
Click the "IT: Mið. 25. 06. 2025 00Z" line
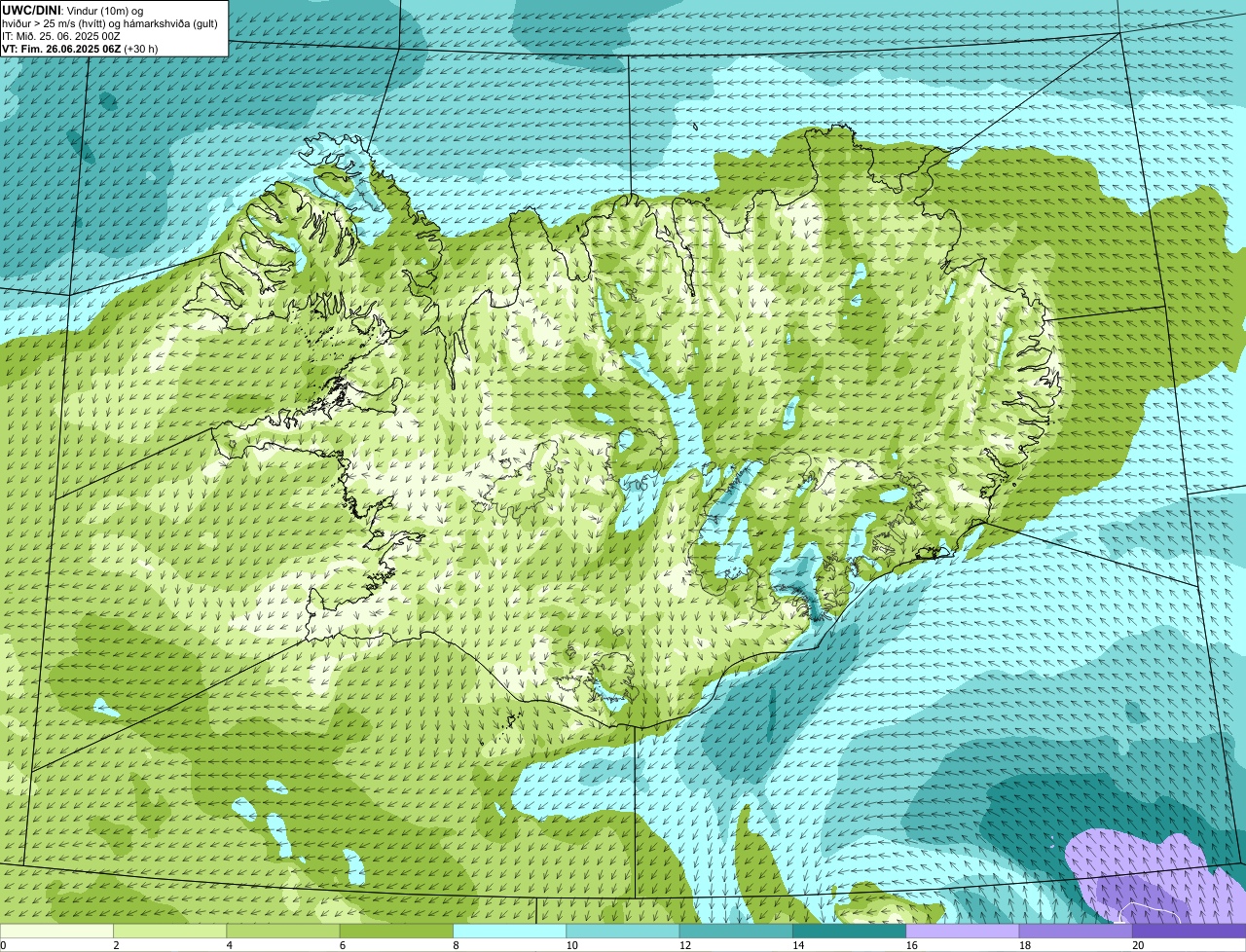pyautogui.click(x=61, y=36)
